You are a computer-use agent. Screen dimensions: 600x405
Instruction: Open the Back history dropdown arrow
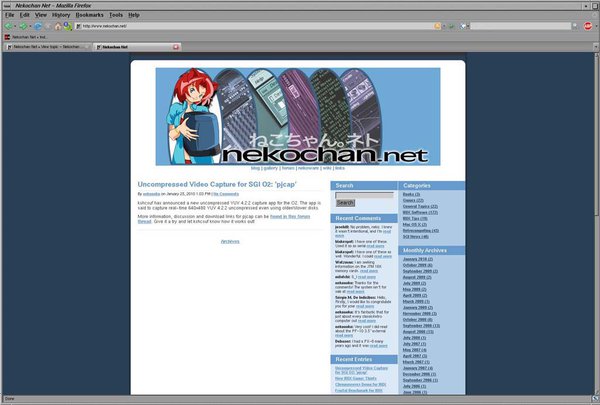(15, 26)
